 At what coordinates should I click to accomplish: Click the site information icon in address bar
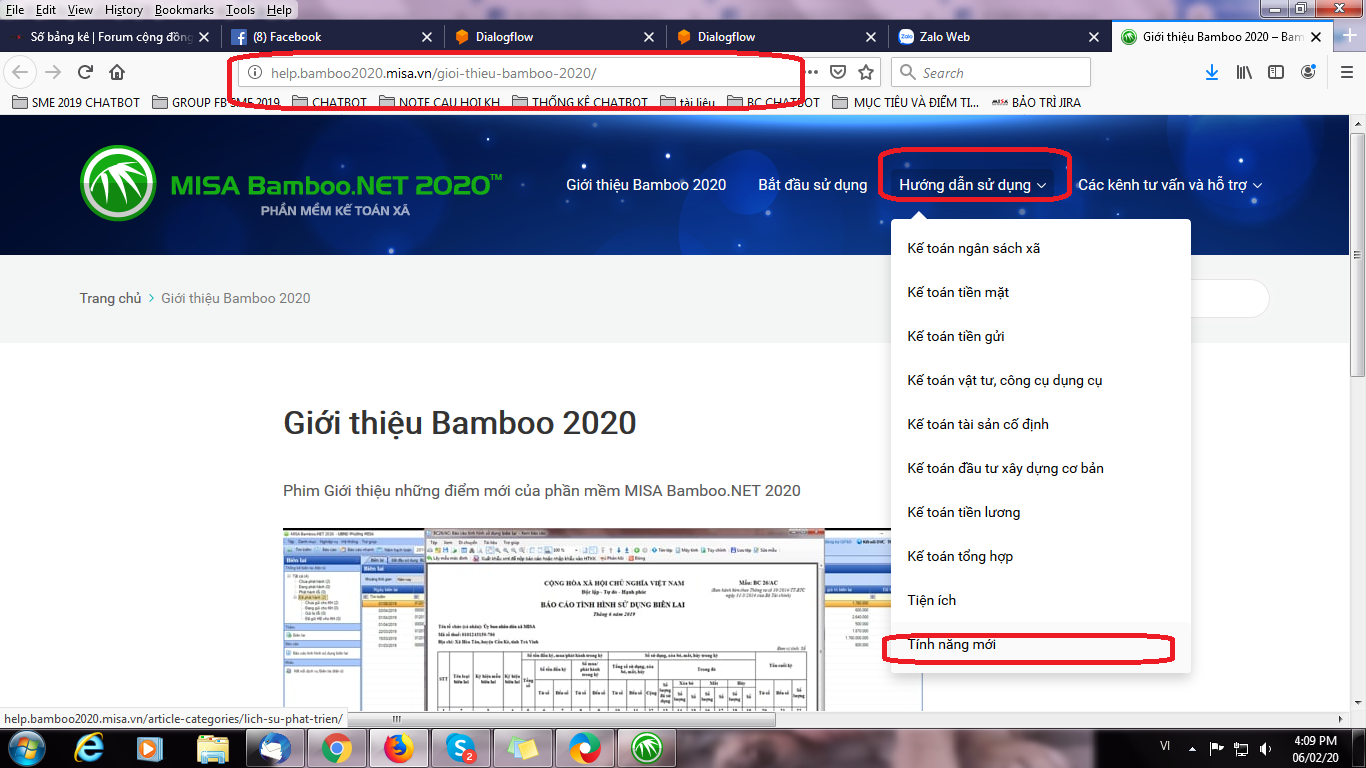point(254,73)
